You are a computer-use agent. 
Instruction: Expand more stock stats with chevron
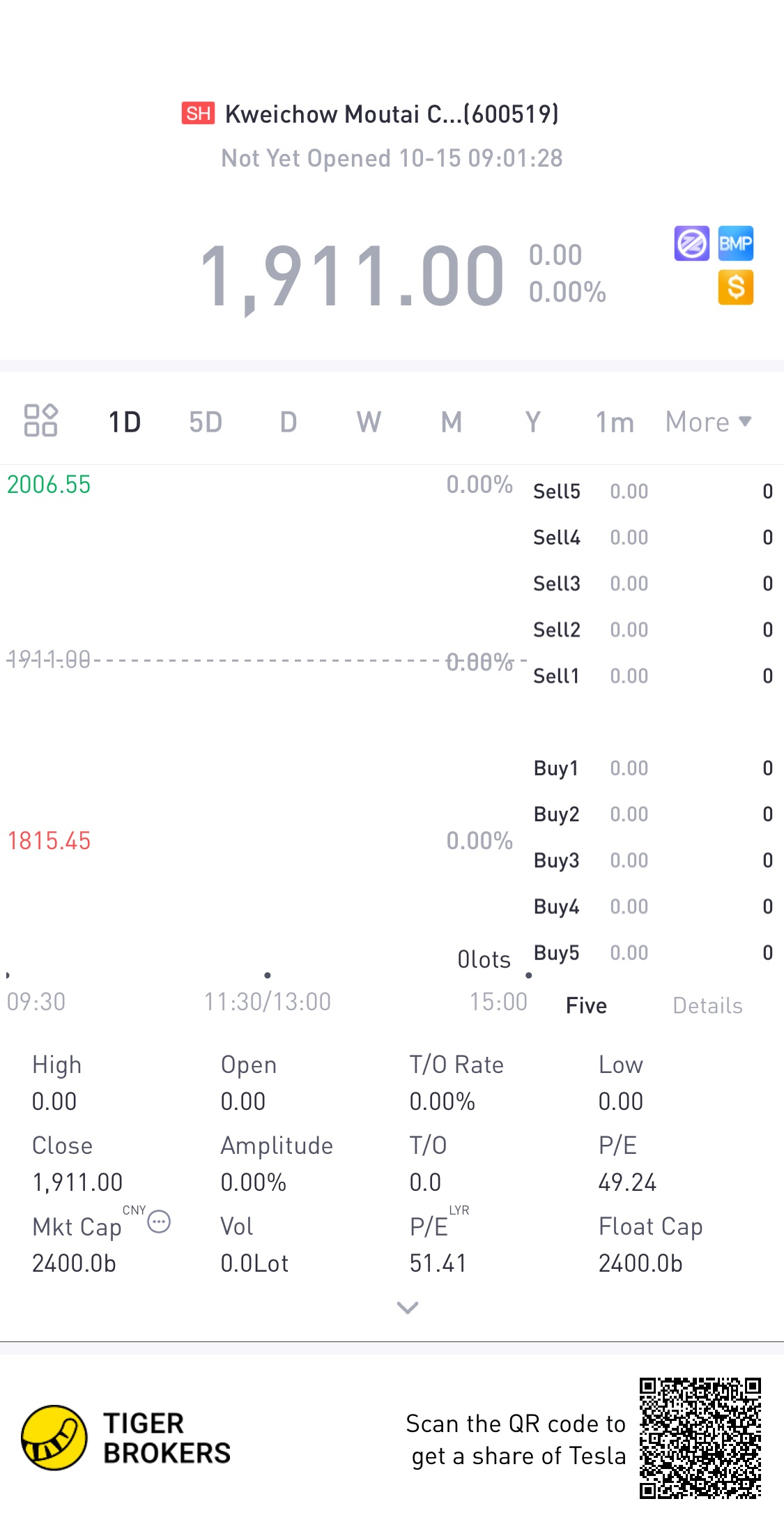click(408, 1307)
